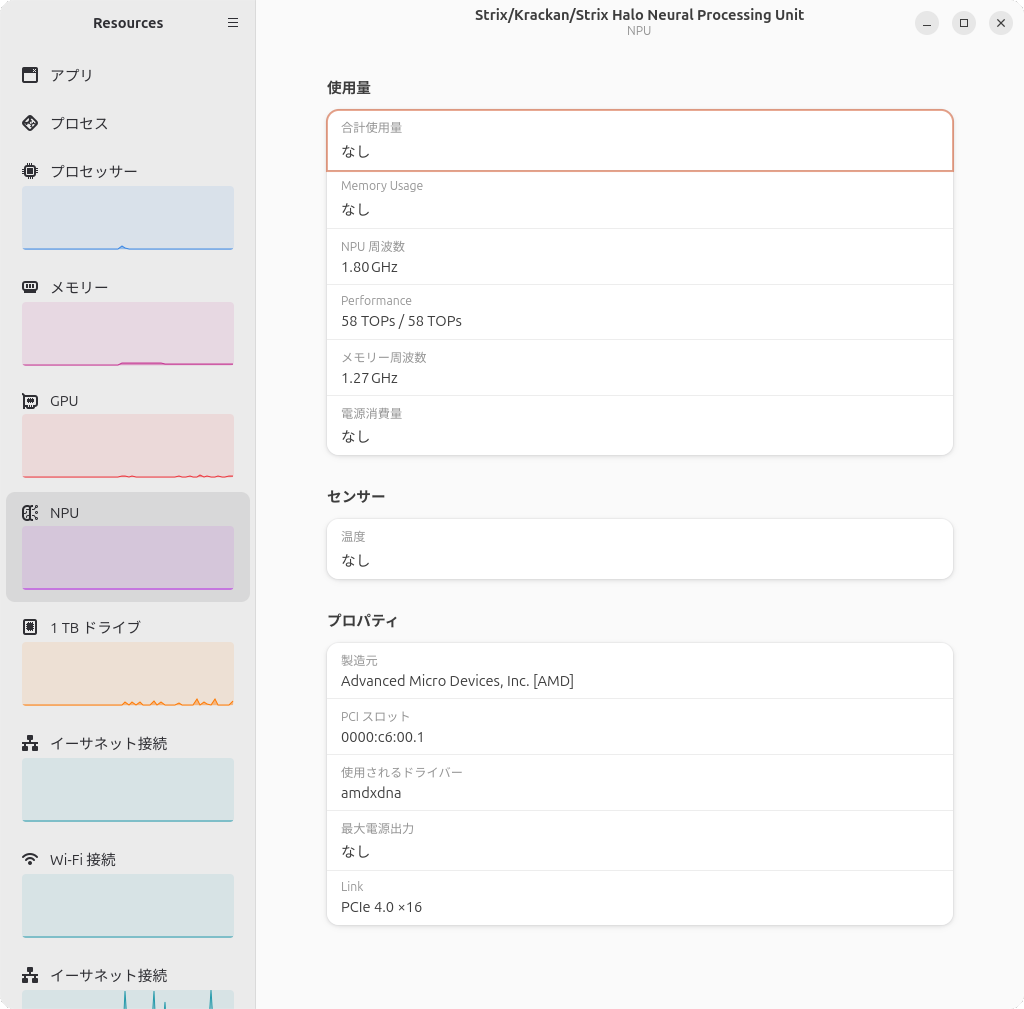Screen dimensions: 1024x1009
Task: Click the 温度 sensor row
Action: tap(639, 548)
